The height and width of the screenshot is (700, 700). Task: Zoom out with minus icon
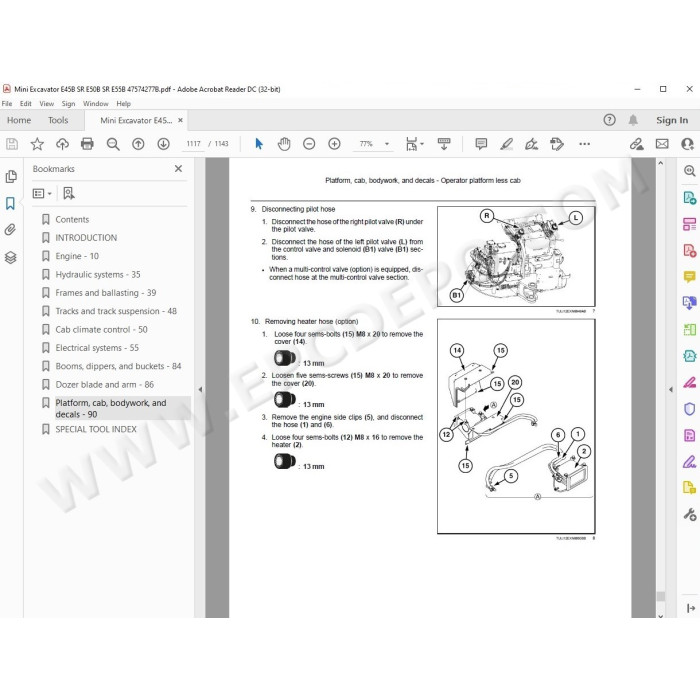309,144
